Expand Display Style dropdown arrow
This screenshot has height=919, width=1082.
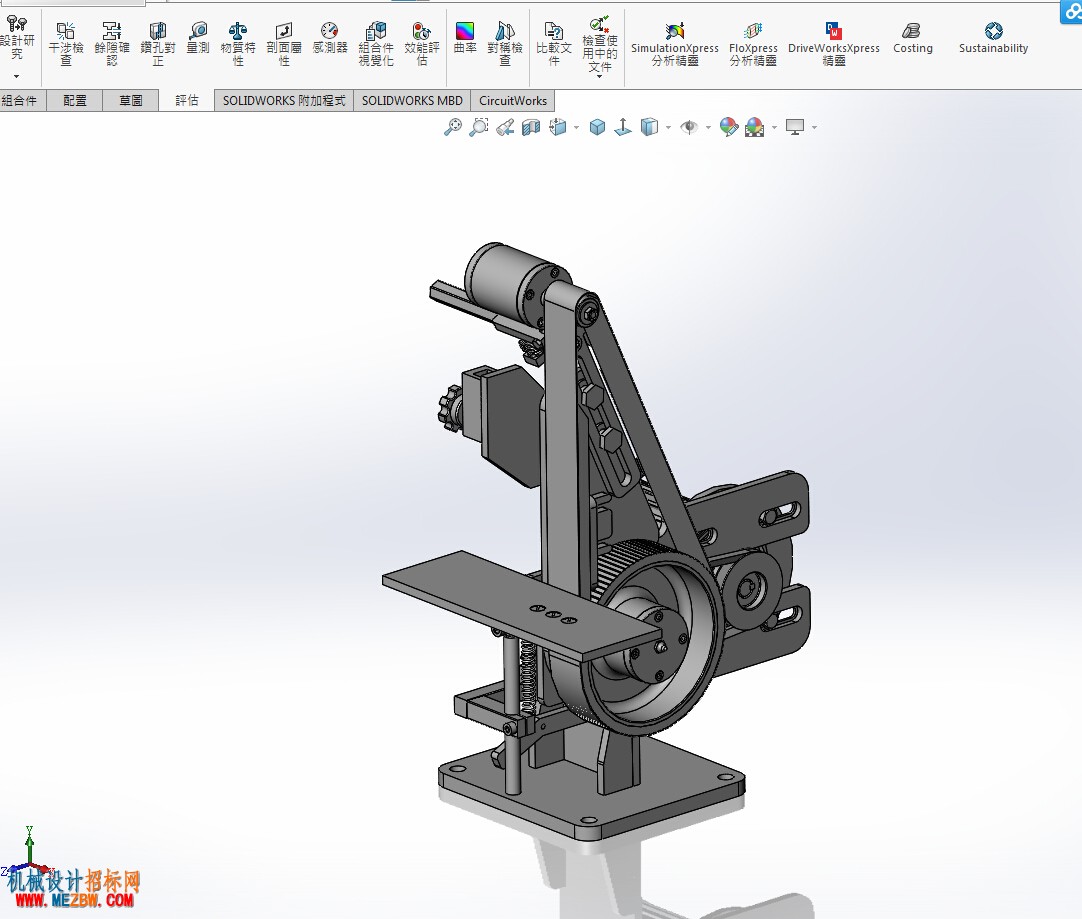pyautogui.click(x=669, y=128)
